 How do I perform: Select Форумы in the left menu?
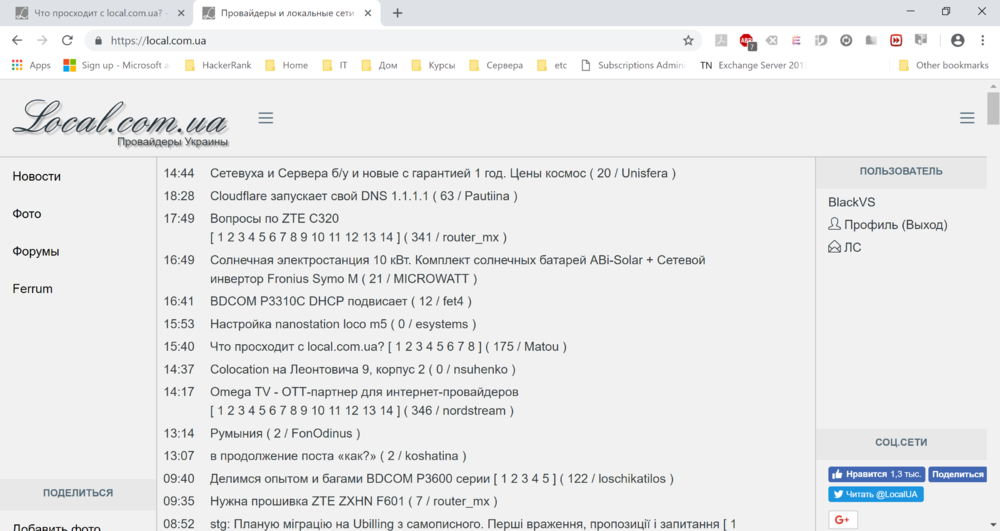tap(36, 251)
